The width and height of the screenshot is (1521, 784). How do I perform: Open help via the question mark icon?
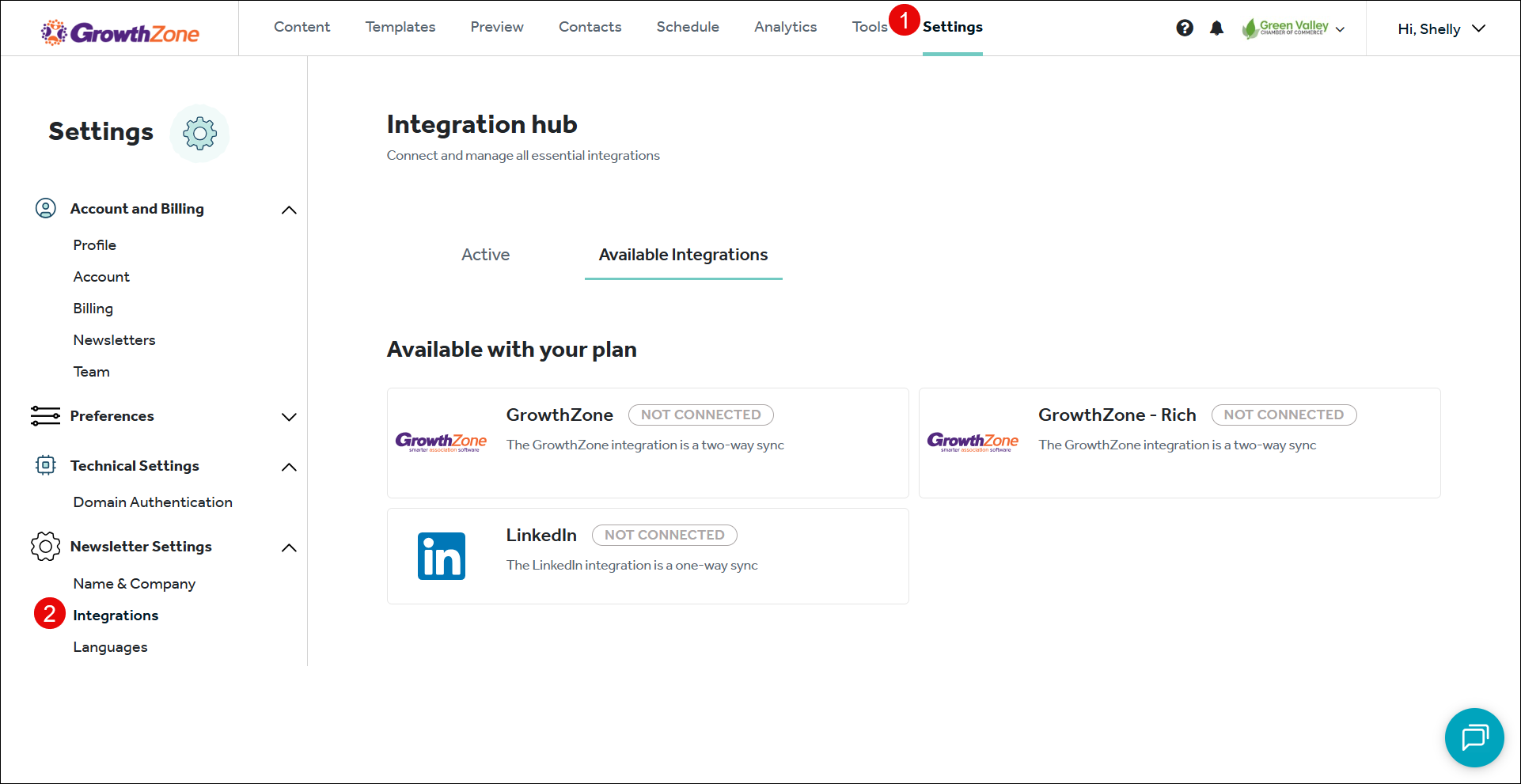[x=1185, y=28]
